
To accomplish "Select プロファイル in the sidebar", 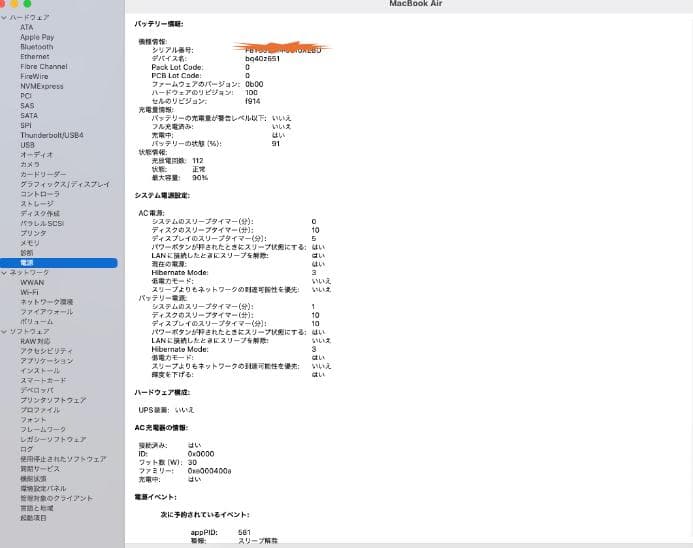I will (40, 410).
